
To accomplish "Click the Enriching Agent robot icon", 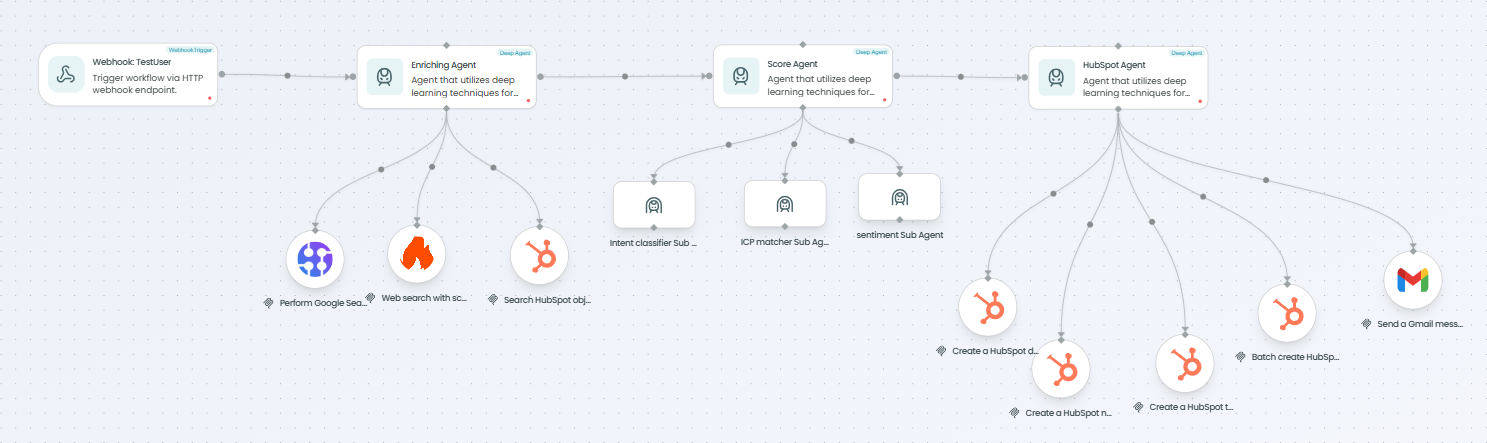I will 385,76.
